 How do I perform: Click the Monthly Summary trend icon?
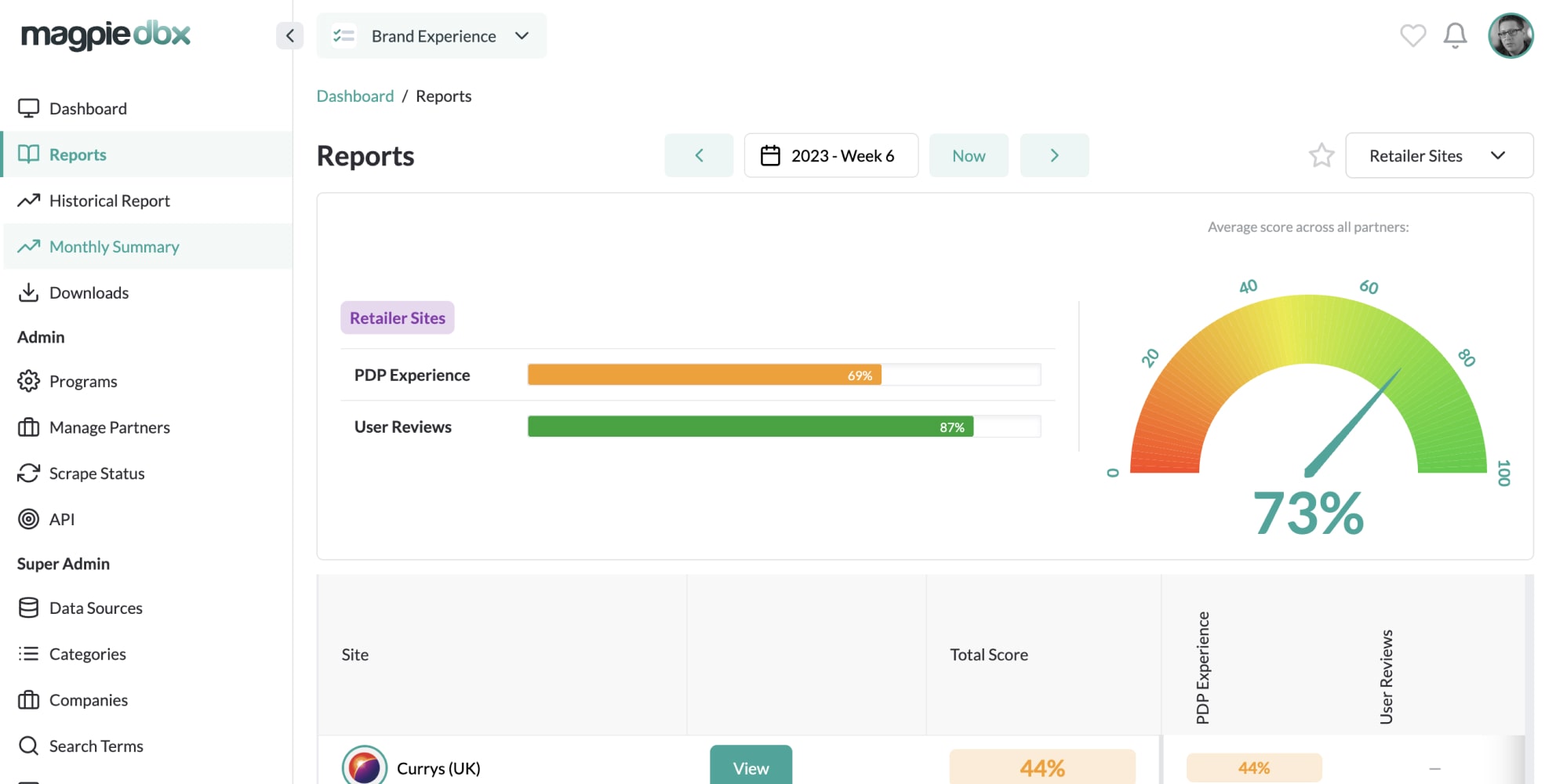tap(28, 246)
